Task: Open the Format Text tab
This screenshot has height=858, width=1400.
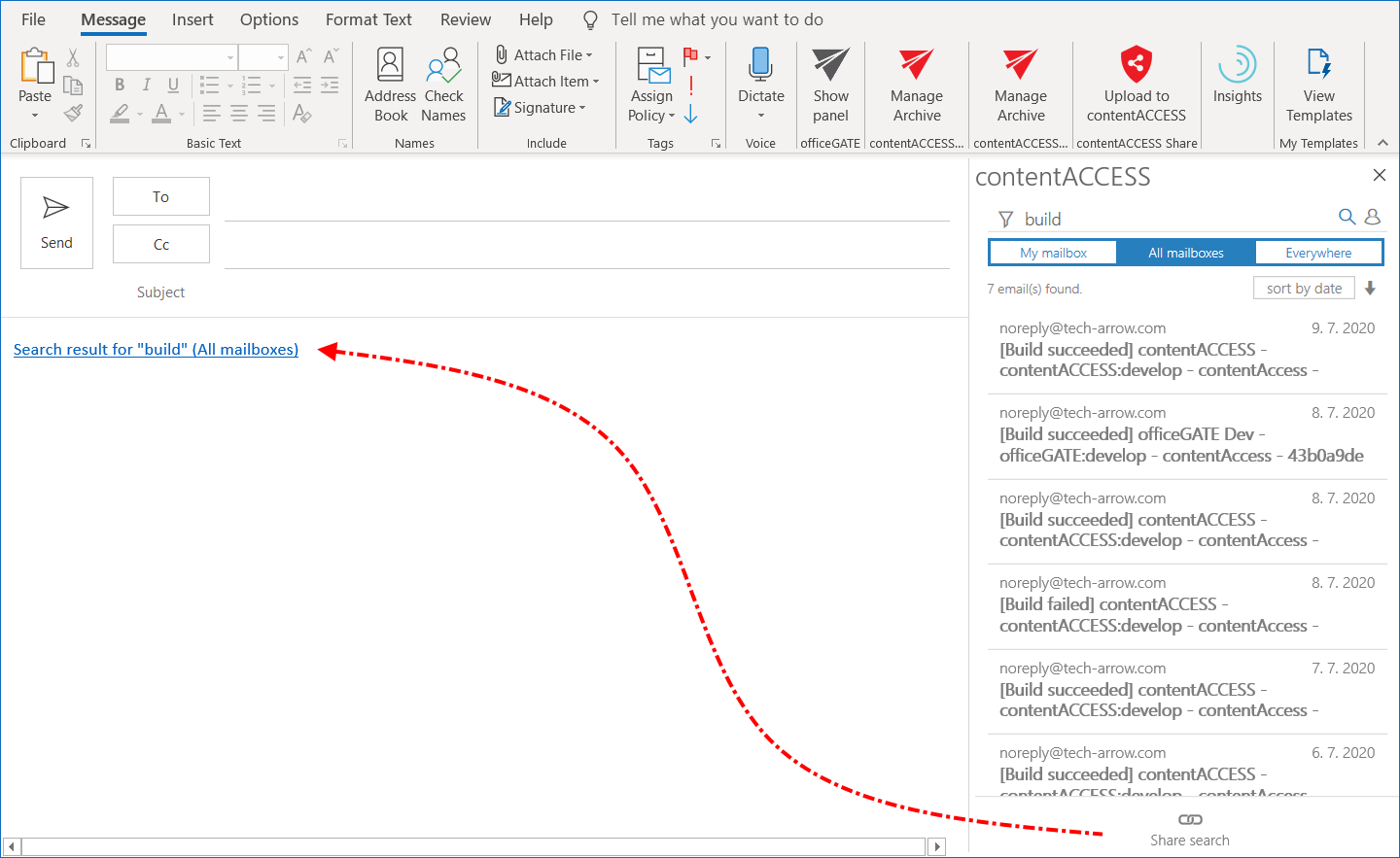Action: pos(368,19)
